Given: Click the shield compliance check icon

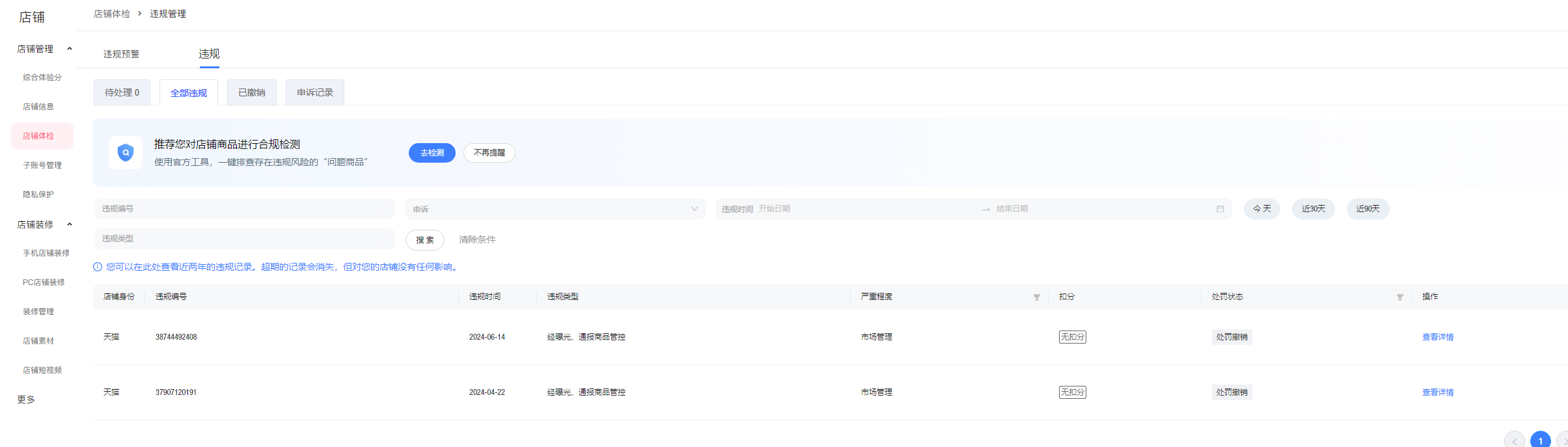Looking at the screenshot, I should [x=125, y=153].
